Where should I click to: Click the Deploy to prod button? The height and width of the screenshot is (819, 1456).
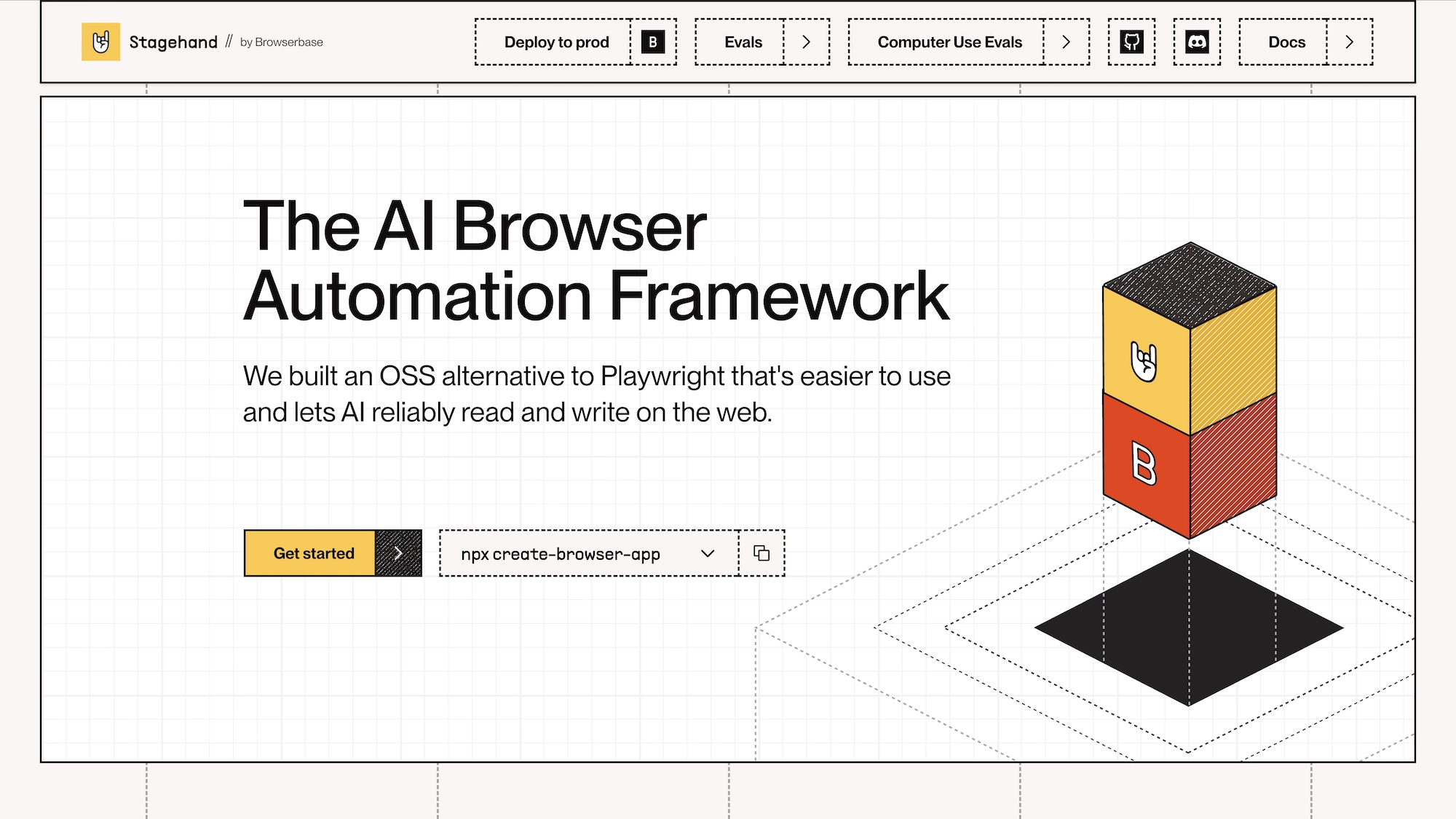click(556, 42)
